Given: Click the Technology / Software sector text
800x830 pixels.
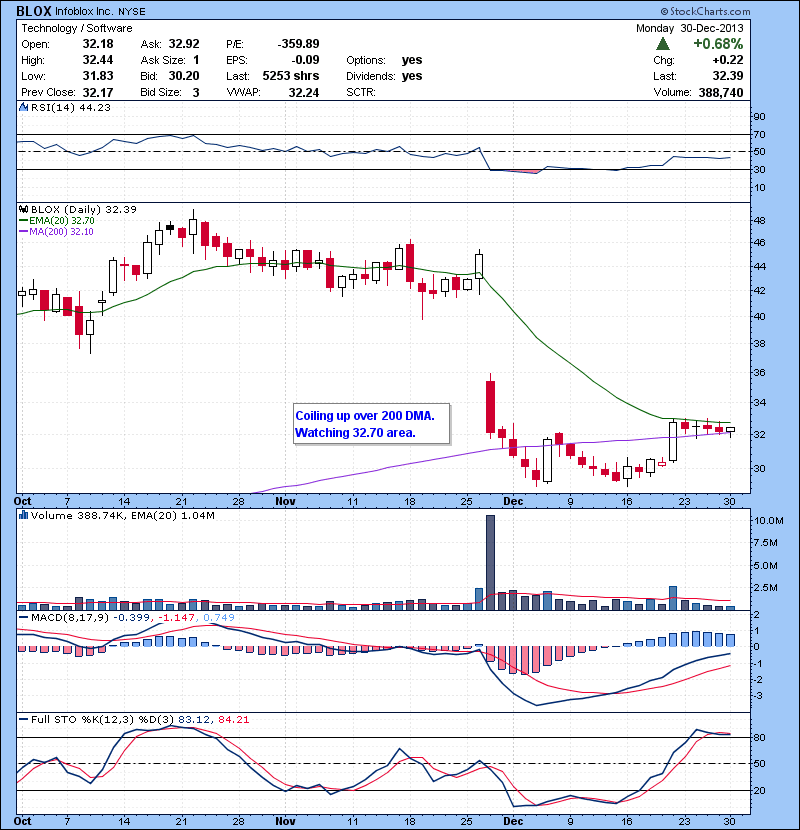Looking at the screenshot, I should (77, 29).
